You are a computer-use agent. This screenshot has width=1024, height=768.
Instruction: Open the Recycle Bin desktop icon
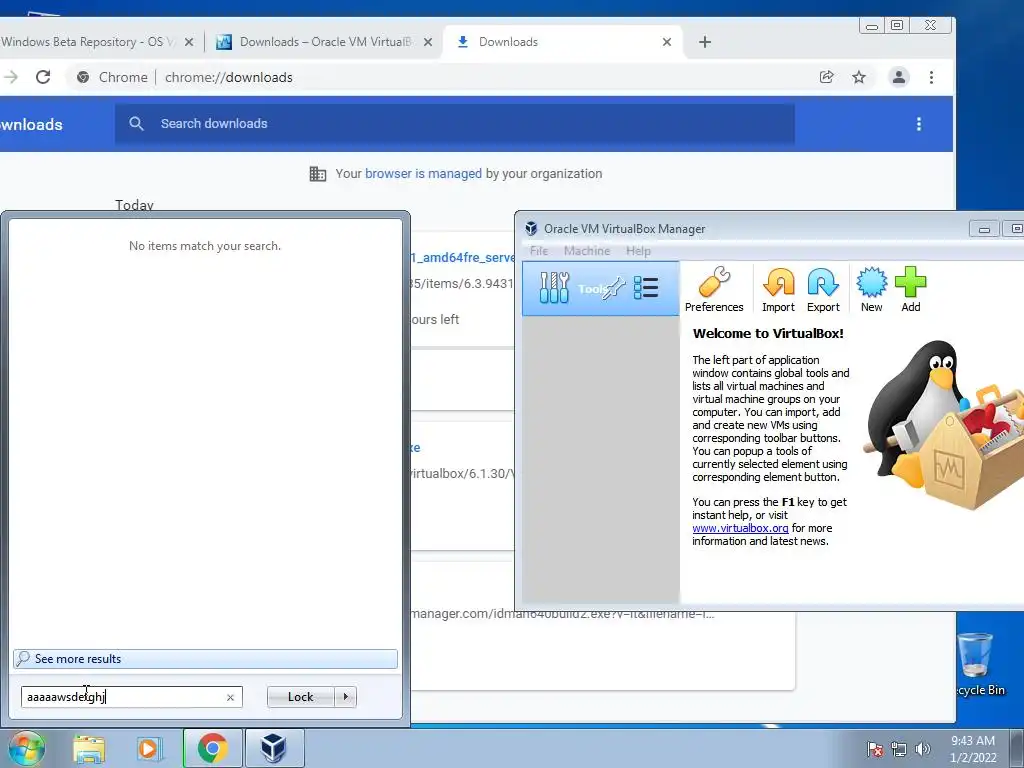tap(978, 665)
